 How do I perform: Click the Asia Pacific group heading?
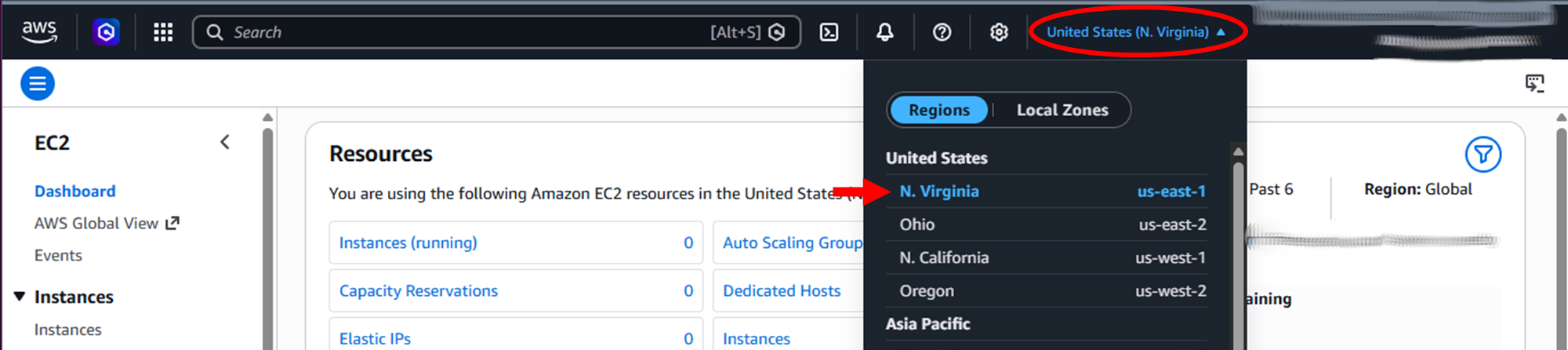[x=927, y=323]
